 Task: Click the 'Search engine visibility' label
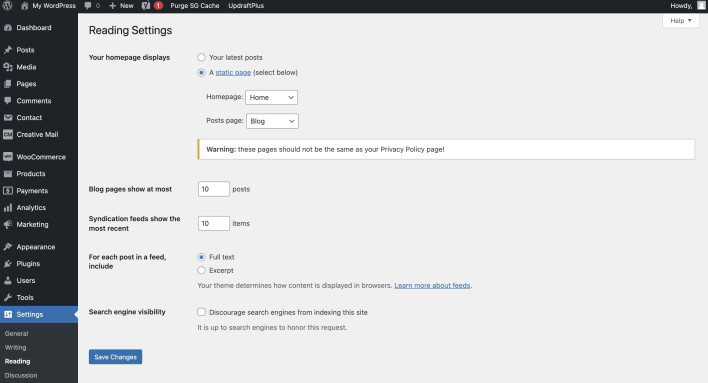tap(127, 312)
